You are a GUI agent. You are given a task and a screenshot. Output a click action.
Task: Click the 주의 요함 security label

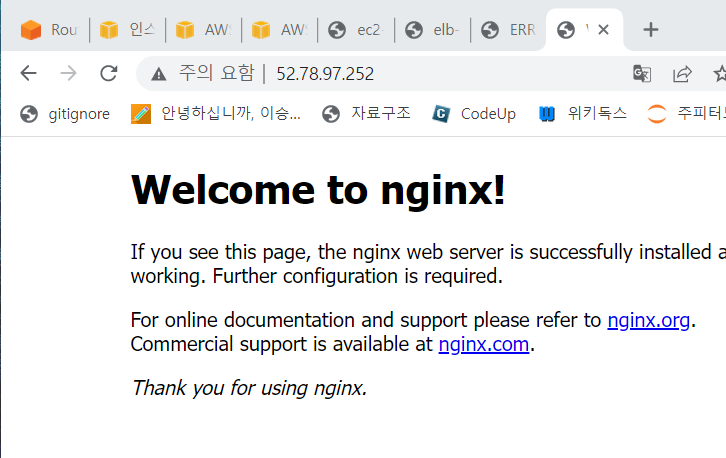[217, 73]
